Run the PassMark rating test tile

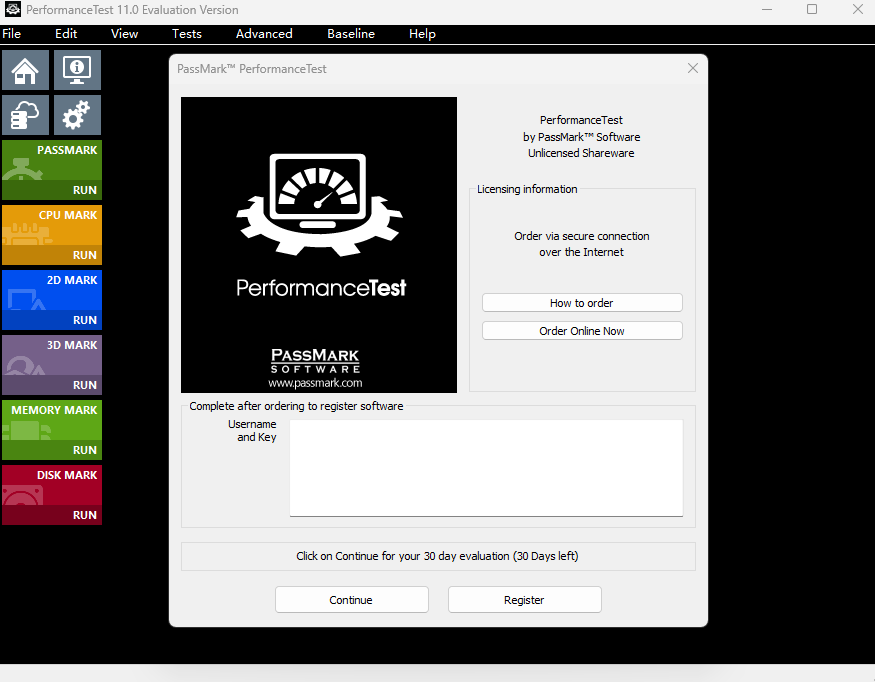pyautogui.click(x=52, y=170)
